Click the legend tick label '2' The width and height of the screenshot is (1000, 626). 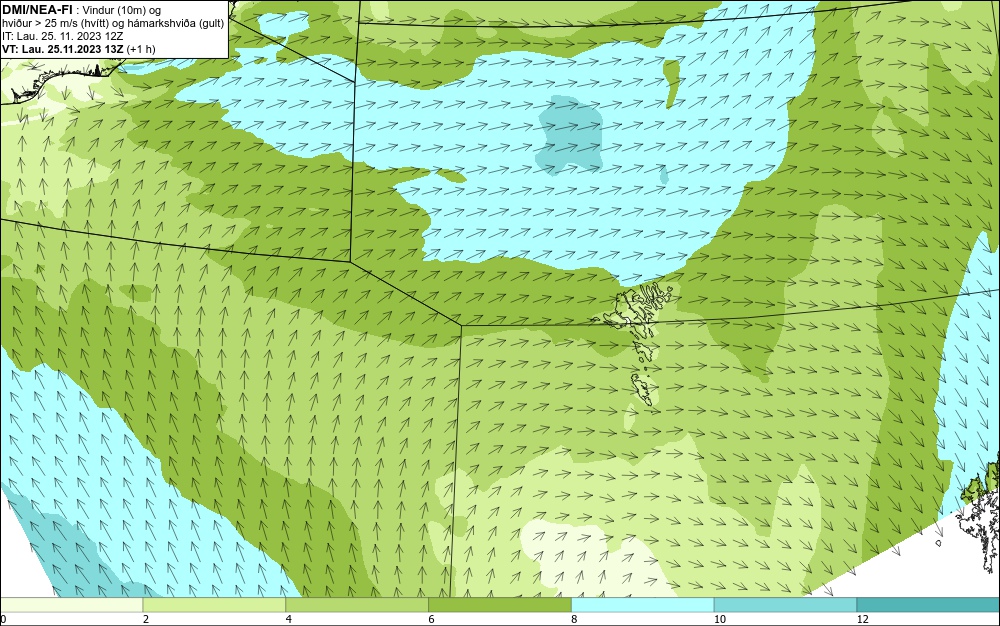146,619
